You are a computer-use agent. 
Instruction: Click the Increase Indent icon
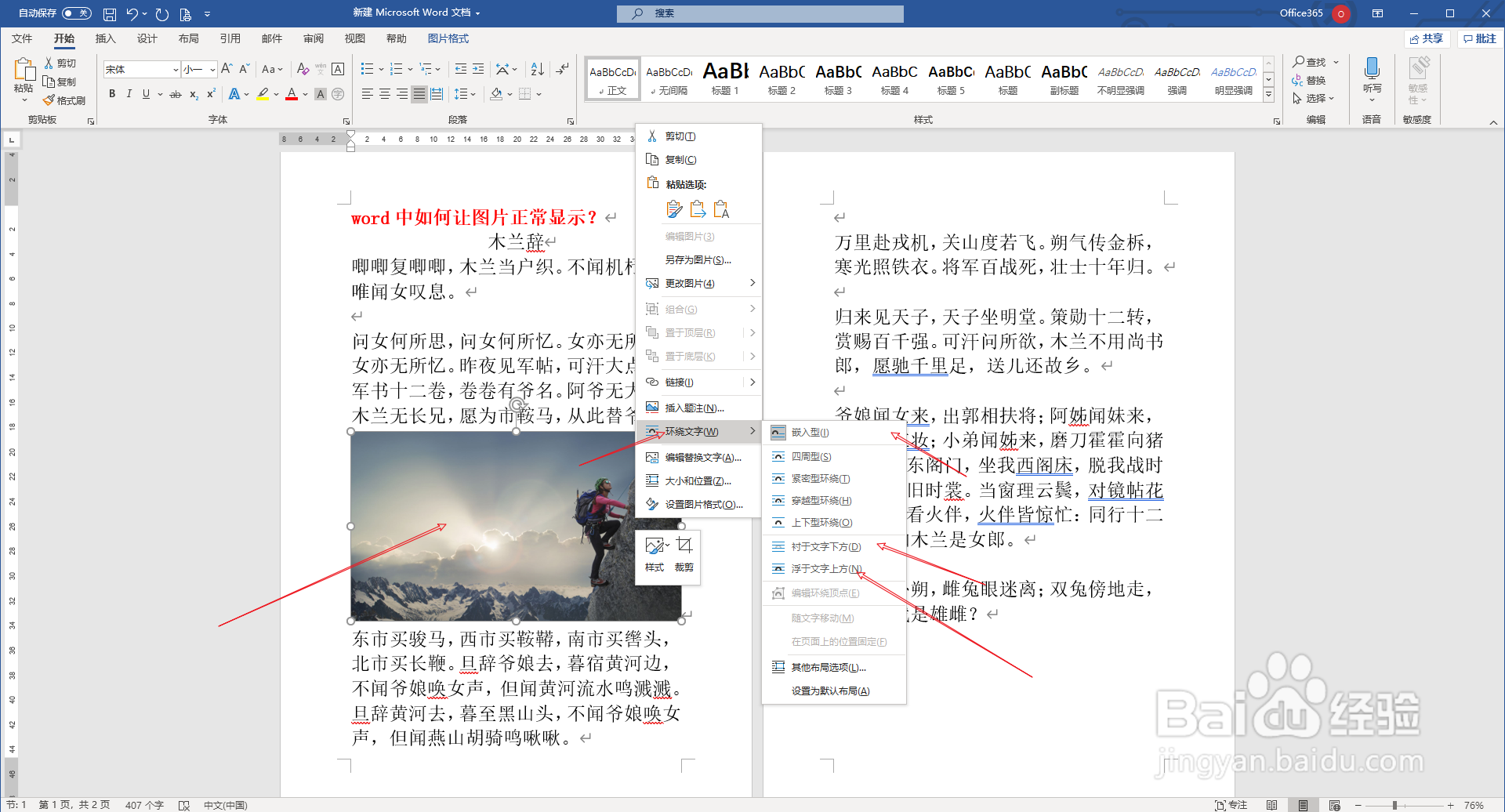click(x=478, y=69)
